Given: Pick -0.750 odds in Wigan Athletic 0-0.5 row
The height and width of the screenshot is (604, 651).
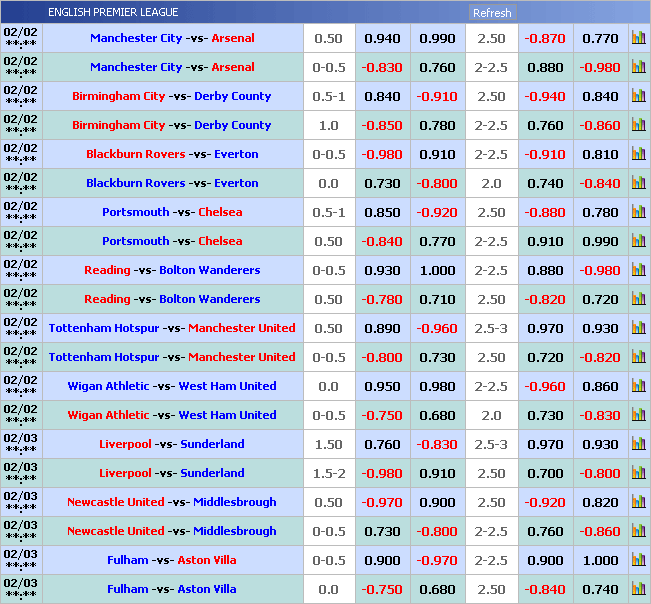Looking at the screenshot, I should pyautogui.click(x=382, y=415).
